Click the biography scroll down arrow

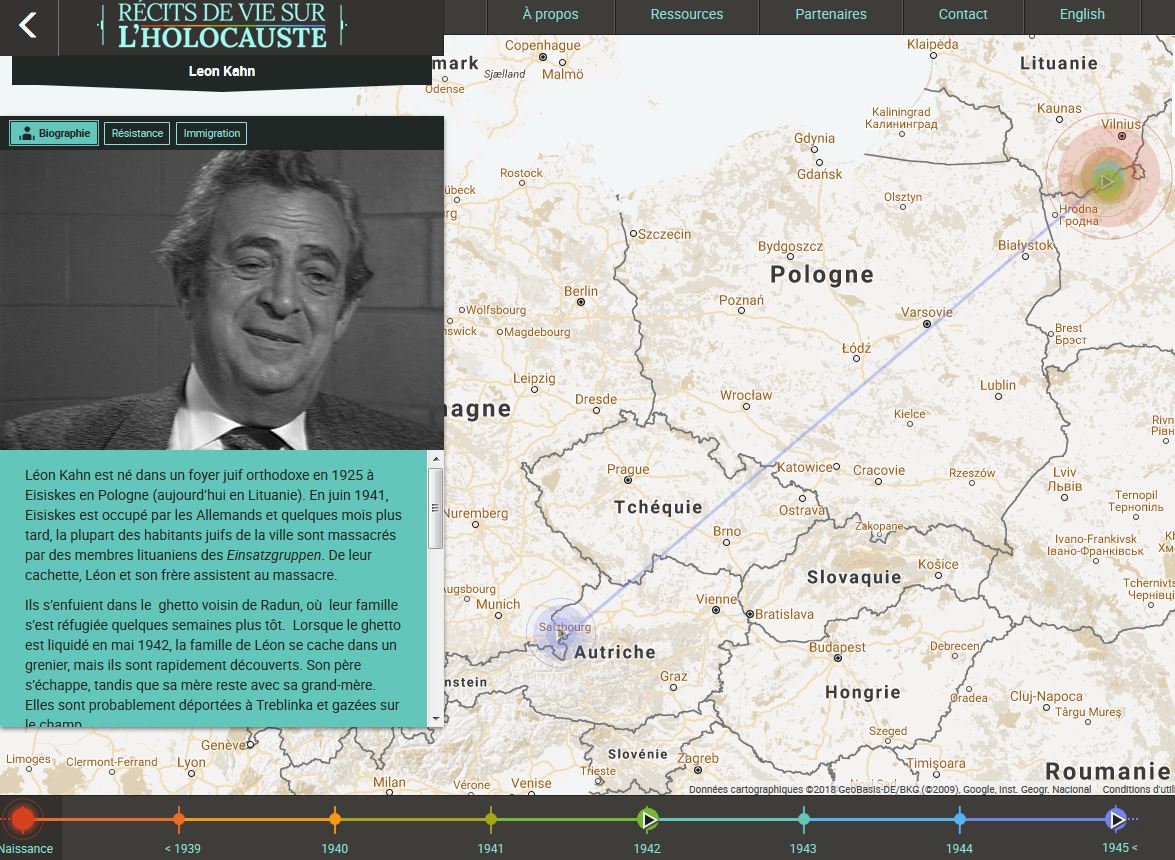435,719
